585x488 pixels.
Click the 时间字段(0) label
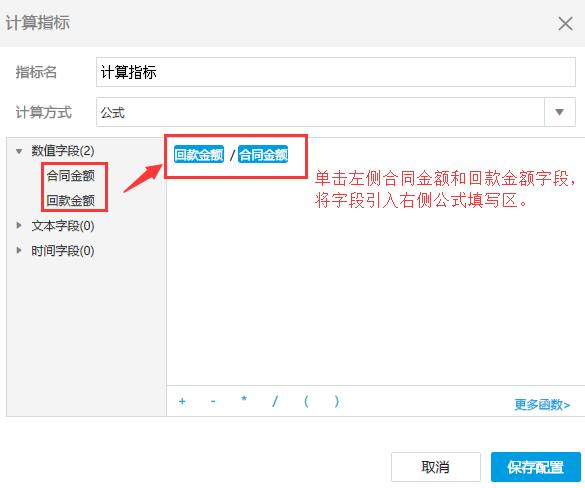point(63,250)
